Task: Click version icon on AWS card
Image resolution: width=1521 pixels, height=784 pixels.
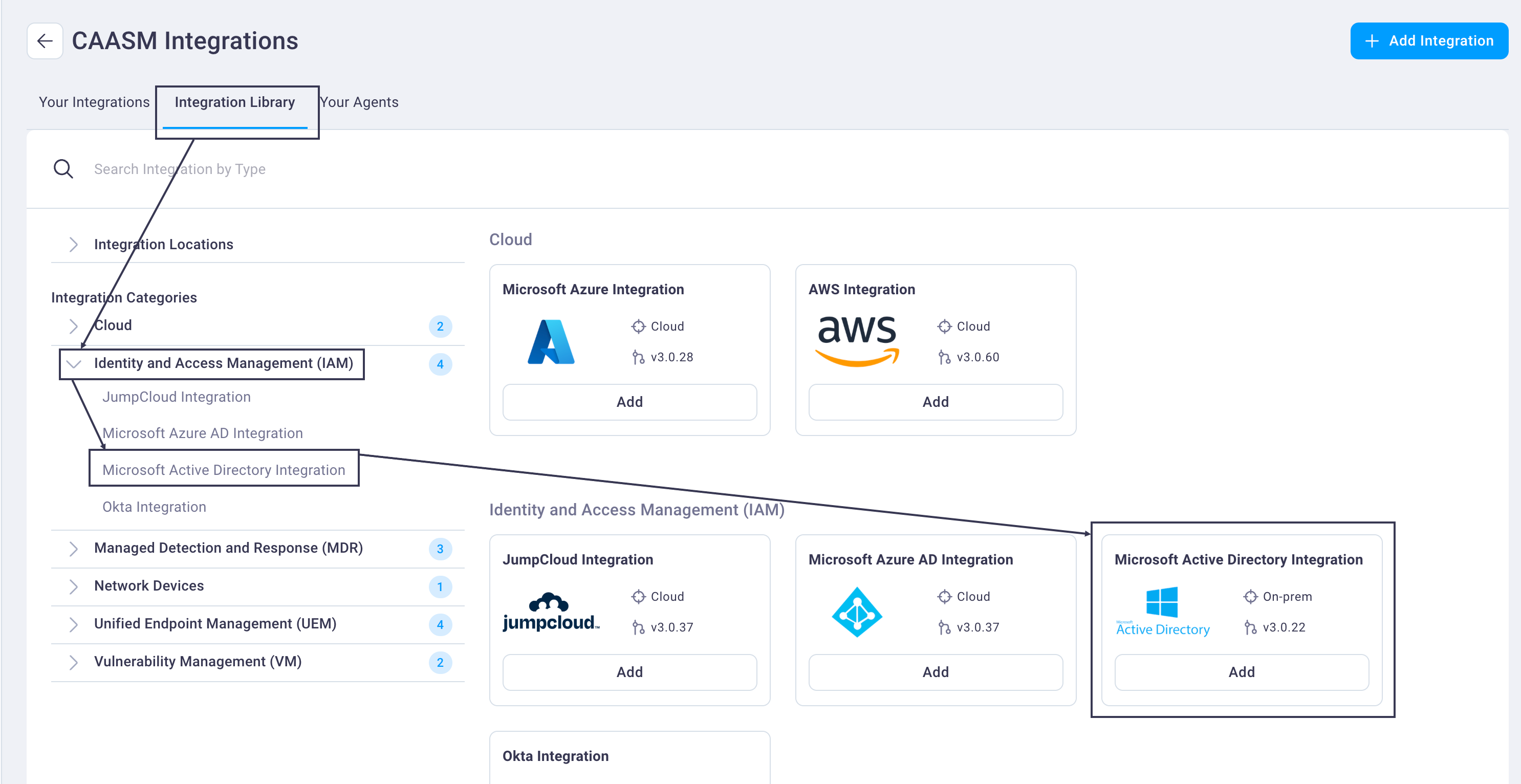Action: click(x=944, y=357)
